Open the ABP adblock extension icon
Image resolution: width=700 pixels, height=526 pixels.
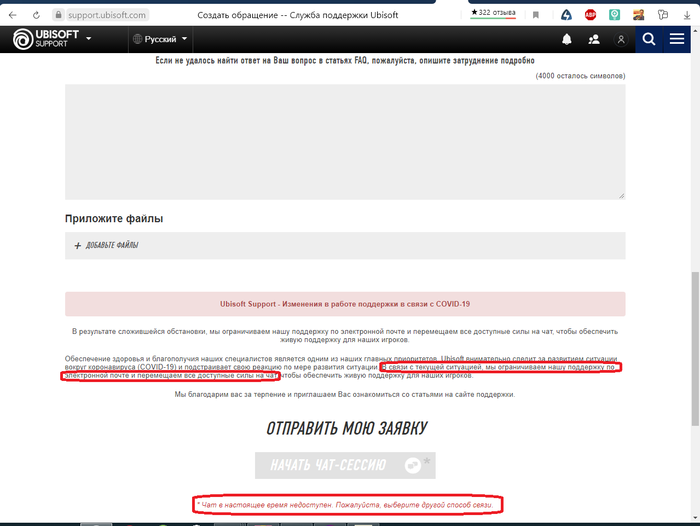coord(591,15)
